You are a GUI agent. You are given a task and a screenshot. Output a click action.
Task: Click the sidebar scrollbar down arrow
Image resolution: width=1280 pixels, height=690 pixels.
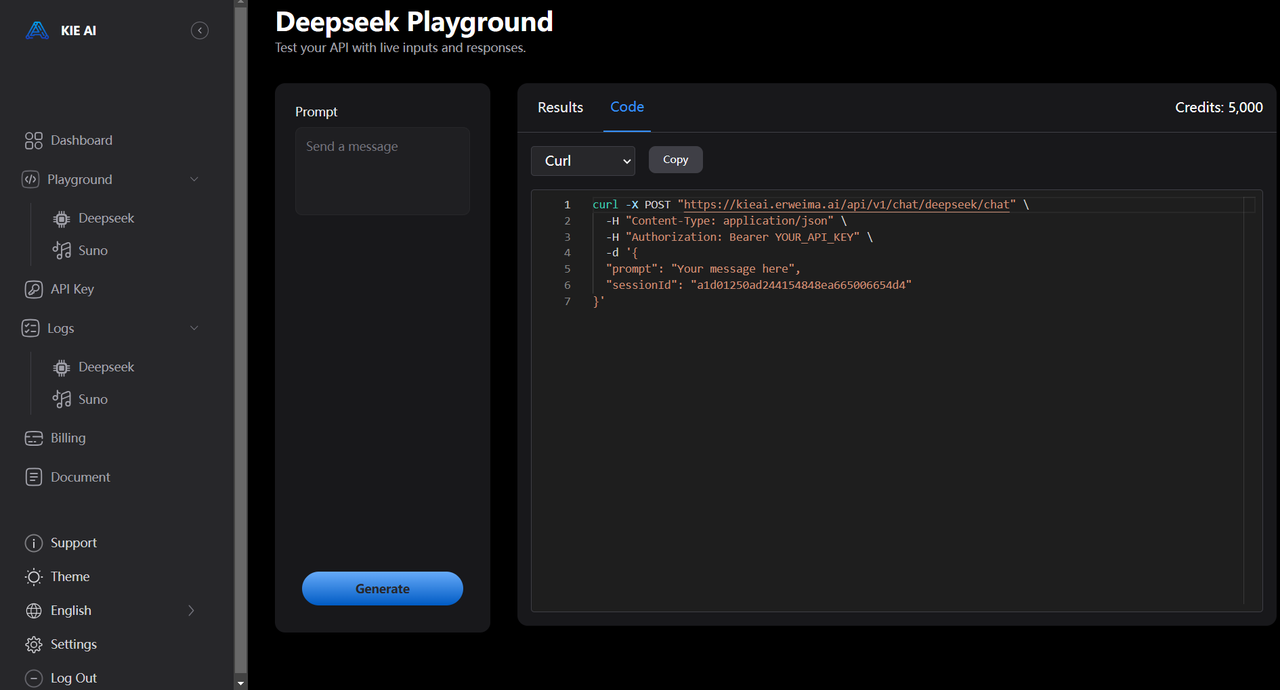click(x=240, y=683)
